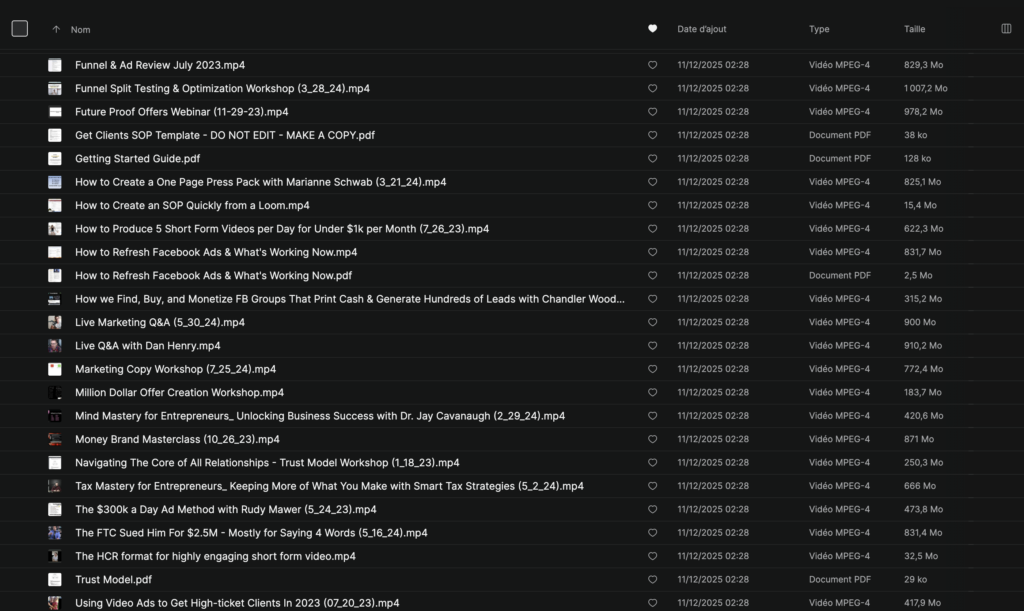Sort the list by Taille column
Image resolution: width=1024 pixels, height=611 pixels.
coord(914,29)
